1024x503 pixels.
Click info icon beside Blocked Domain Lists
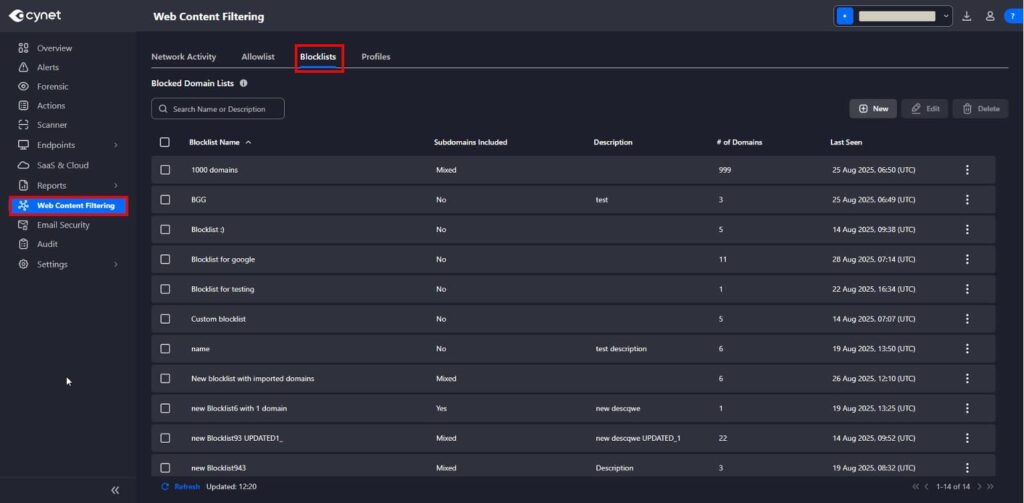(x=244, y=84)
